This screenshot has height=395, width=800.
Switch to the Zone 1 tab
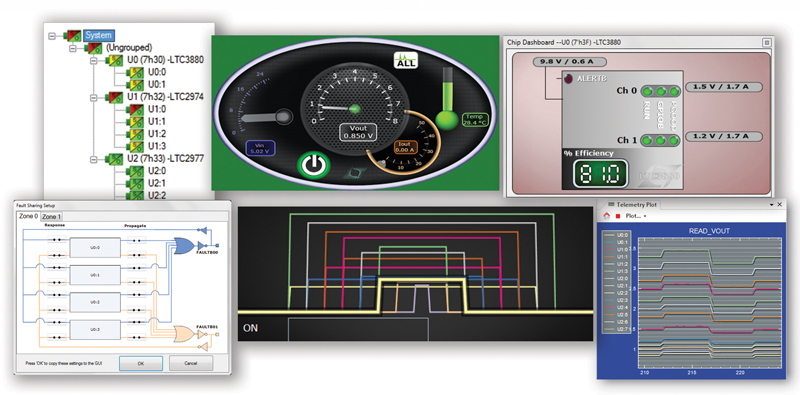(52, 217)
